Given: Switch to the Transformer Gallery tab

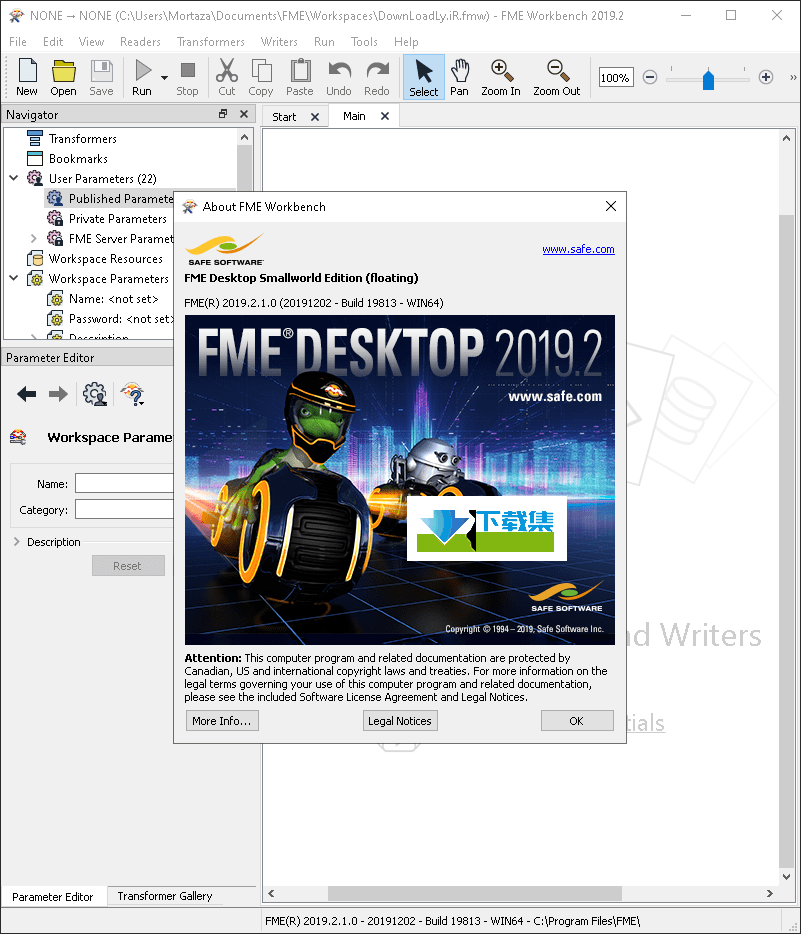Looking at the screenshot, I should (165, 896).
